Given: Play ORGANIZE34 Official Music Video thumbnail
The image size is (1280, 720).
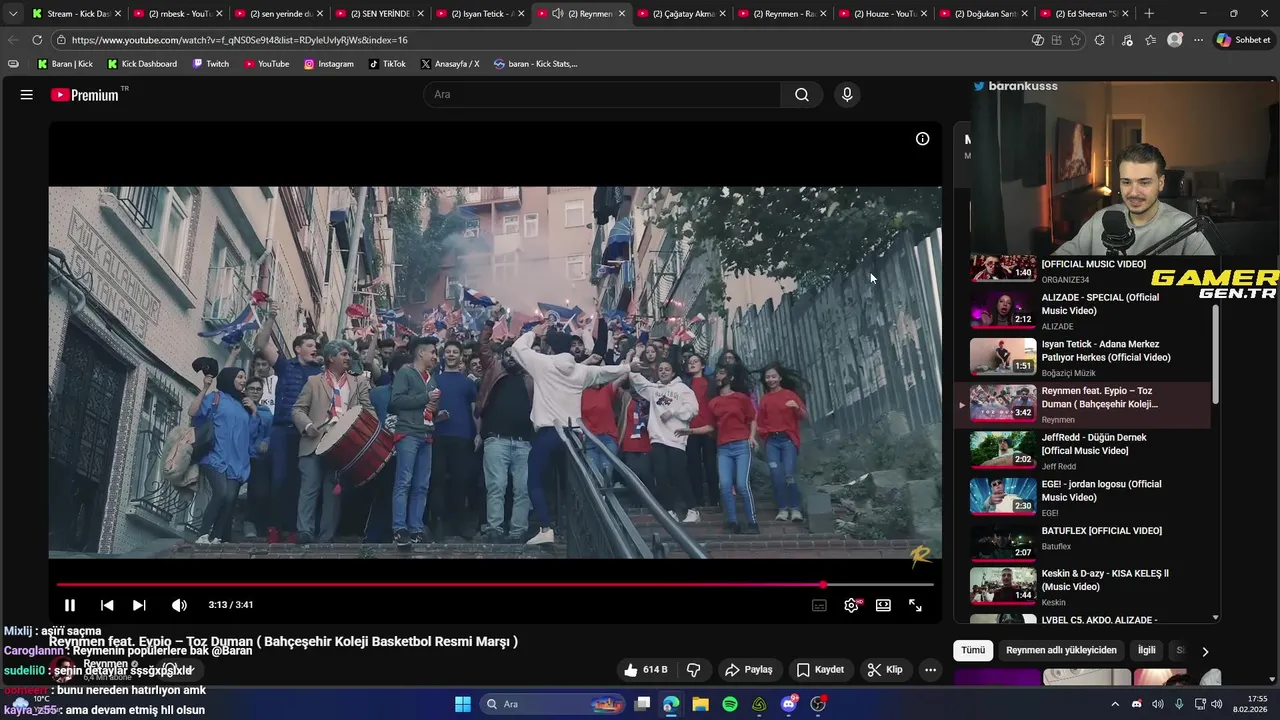Looking at the screenshot, I should pos(1003,269).
